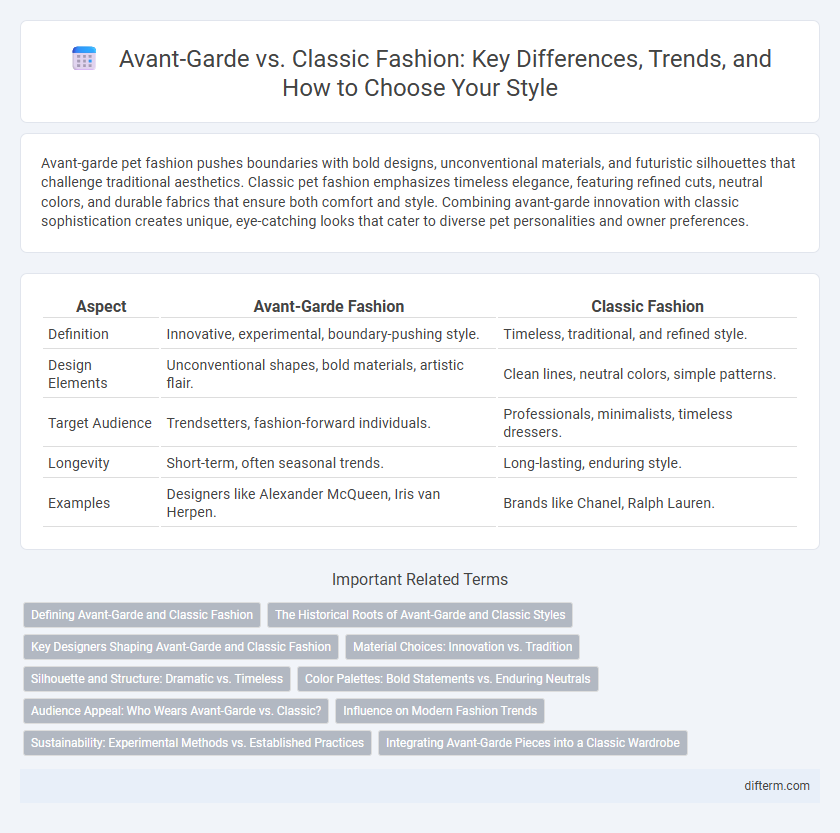Click 'Unconventional shapes, bold materials, artistic flair.' cell

pyautogui.click(x=328, y=374)
